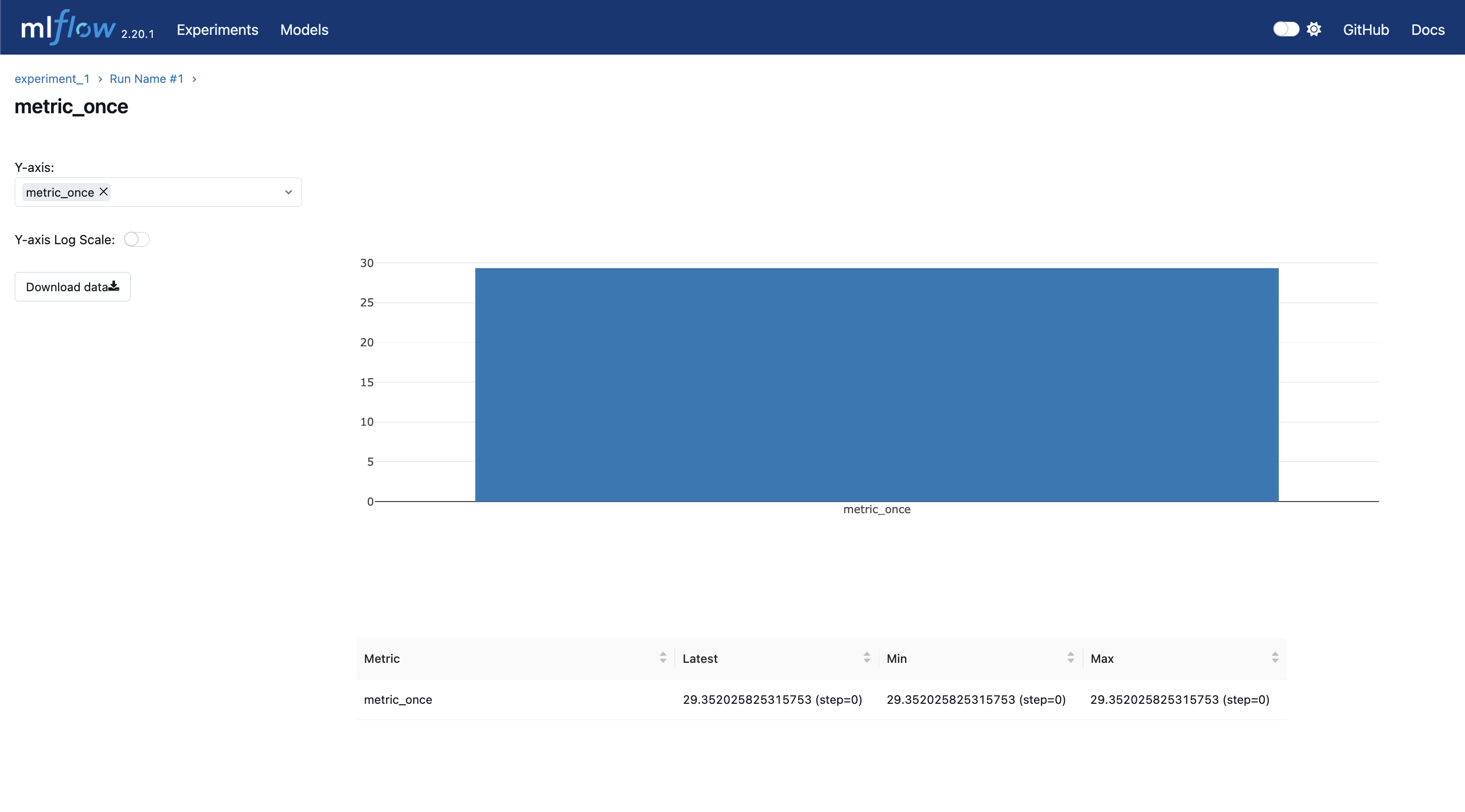
Task: Click the Latest value 29.352025825315753
Action: pyautogui.click(x=747, y=699)
